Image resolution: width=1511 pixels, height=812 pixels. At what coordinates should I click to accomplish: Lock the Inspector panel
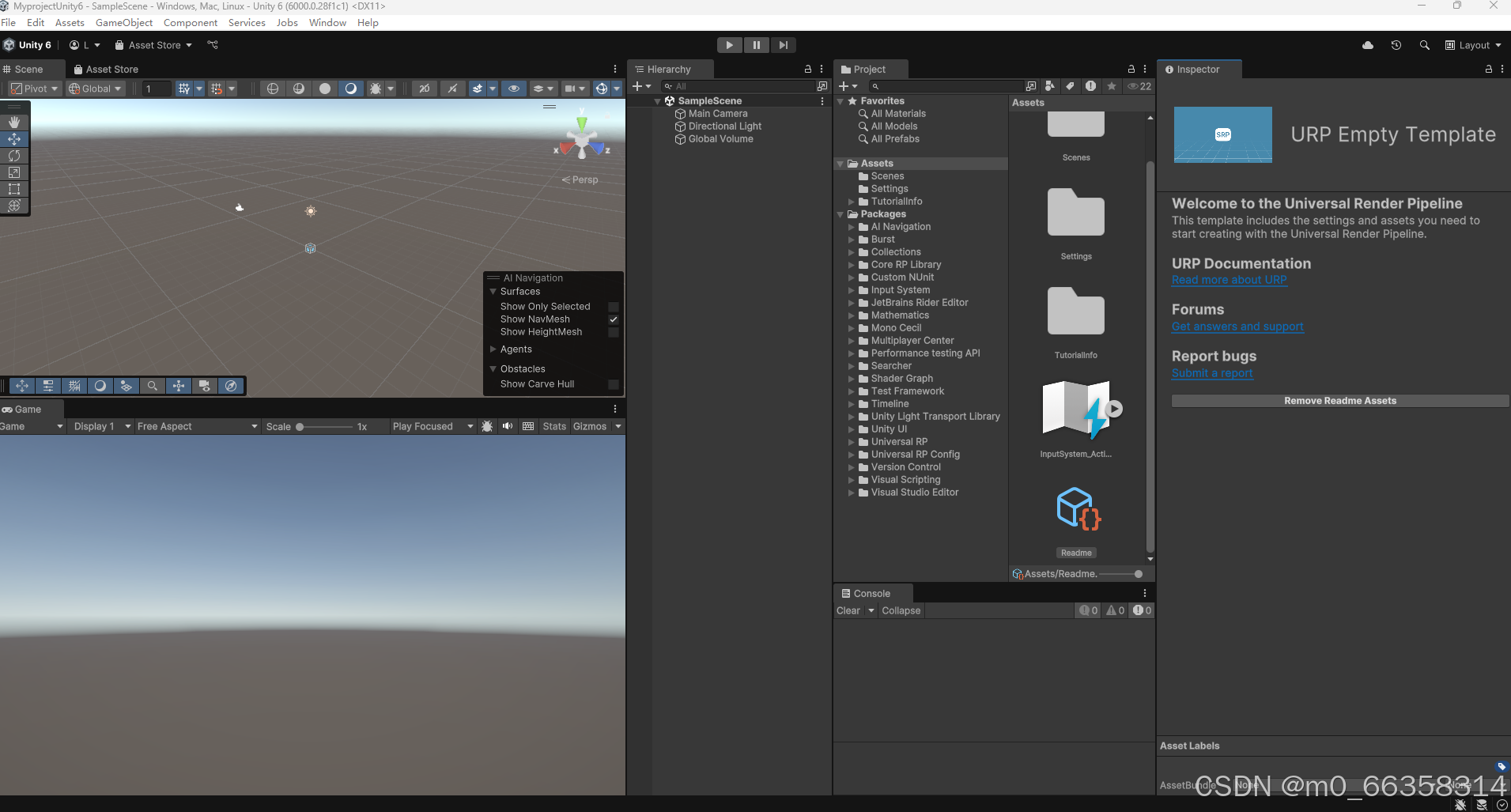tap(1489, 70)
